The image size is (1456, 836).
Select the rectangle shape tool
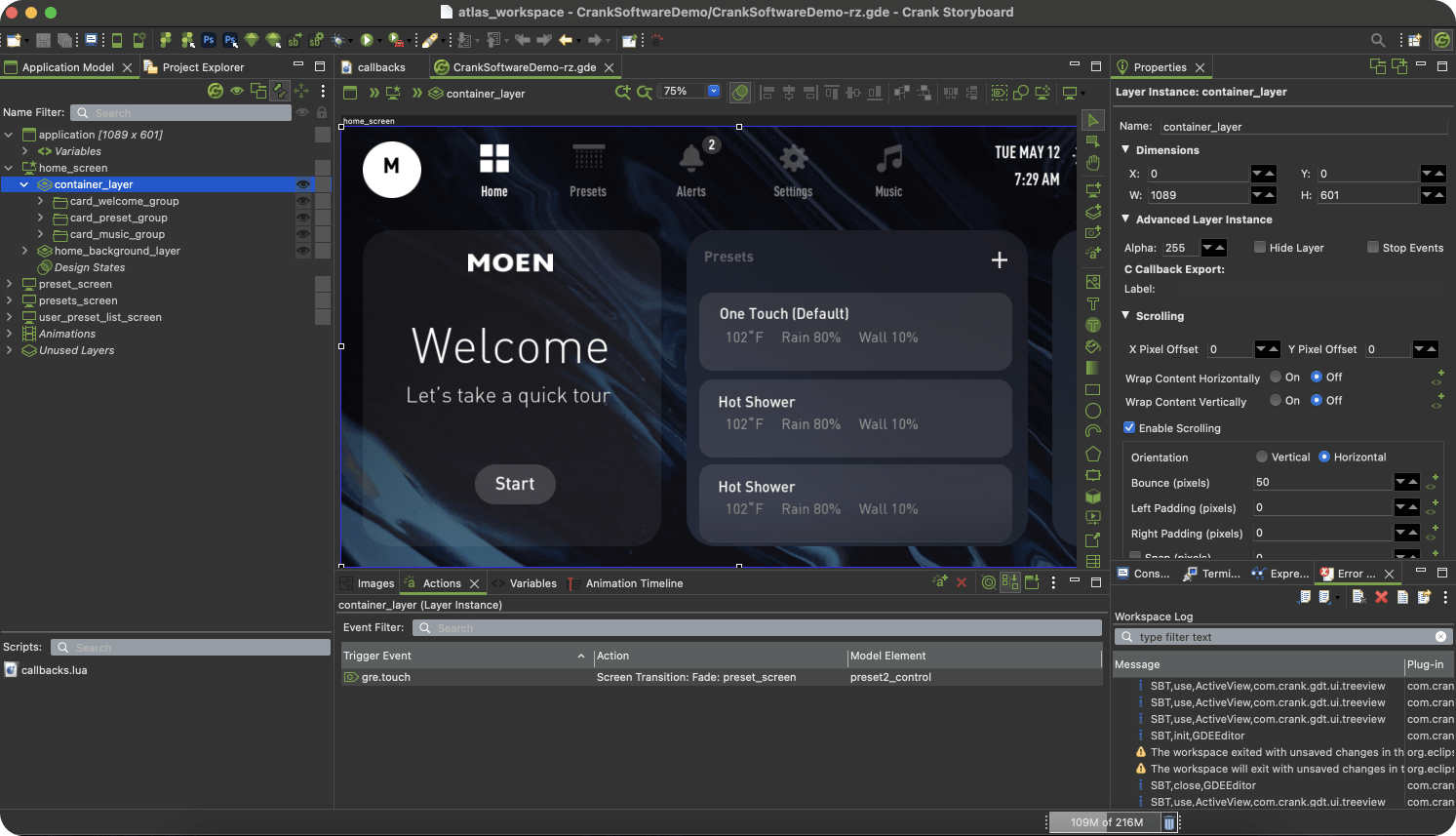point(1093,389)
